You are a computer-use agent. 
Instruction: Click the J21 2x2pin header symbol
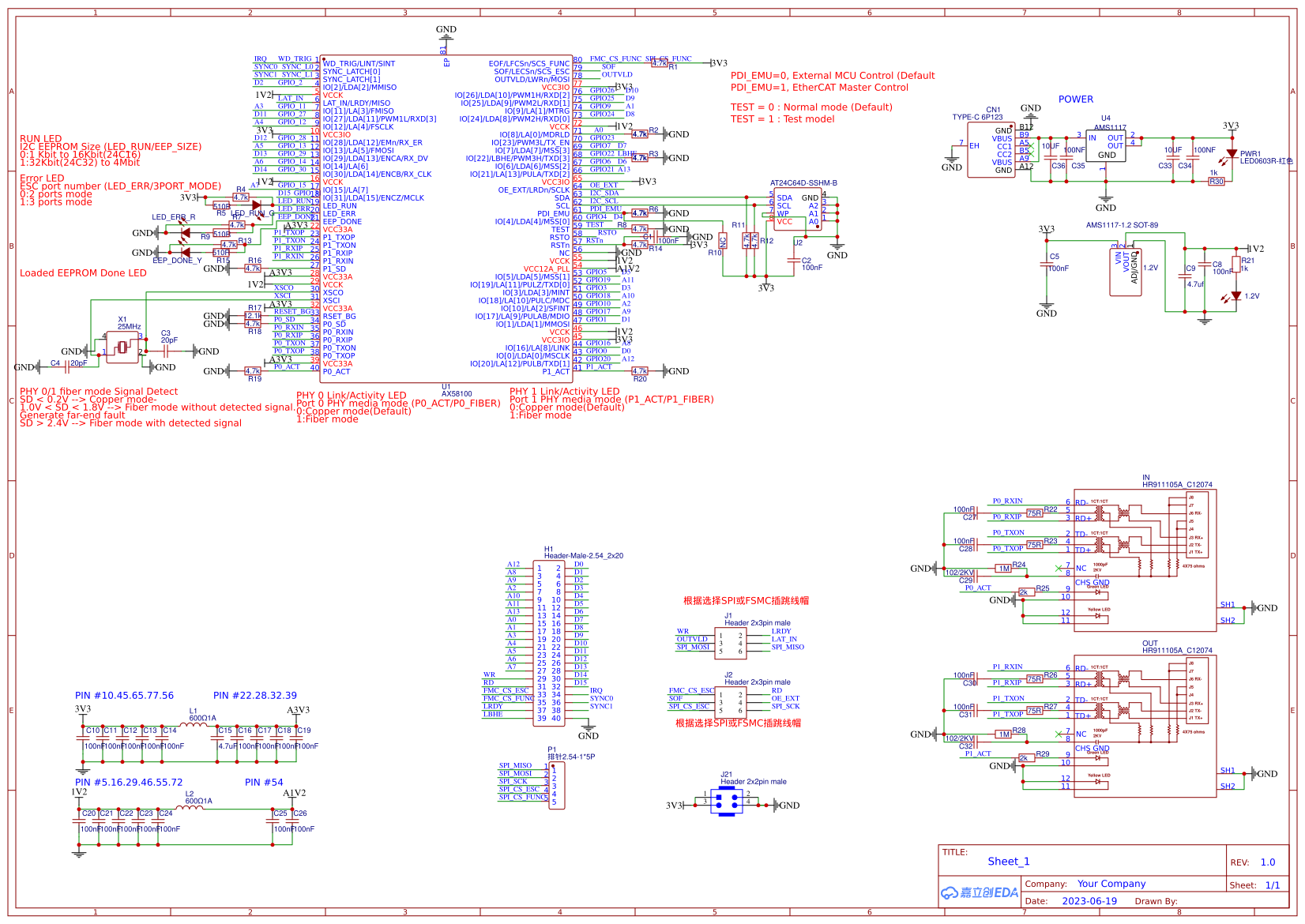726,802
